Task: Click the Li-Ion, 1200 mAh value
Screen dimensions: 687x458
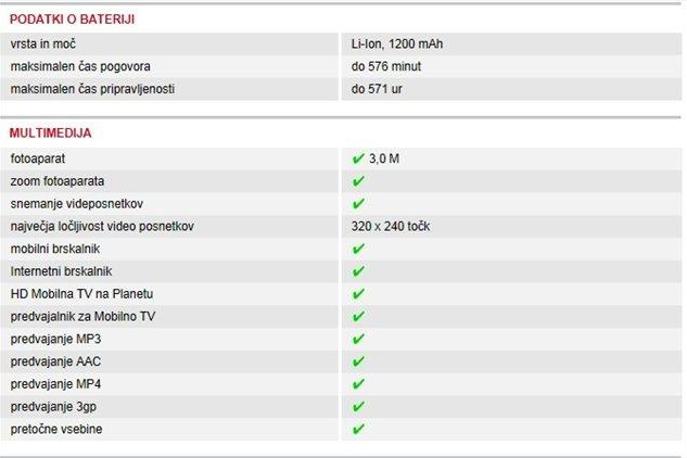Action: tap(397, 44)
